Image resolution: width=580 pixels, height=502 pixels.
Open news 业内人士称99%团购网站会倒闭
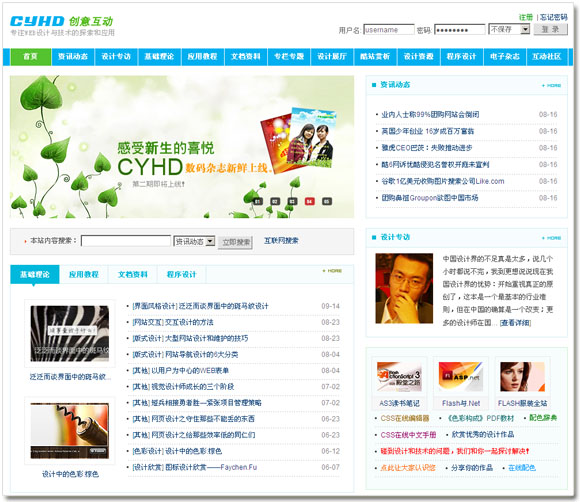430,115
